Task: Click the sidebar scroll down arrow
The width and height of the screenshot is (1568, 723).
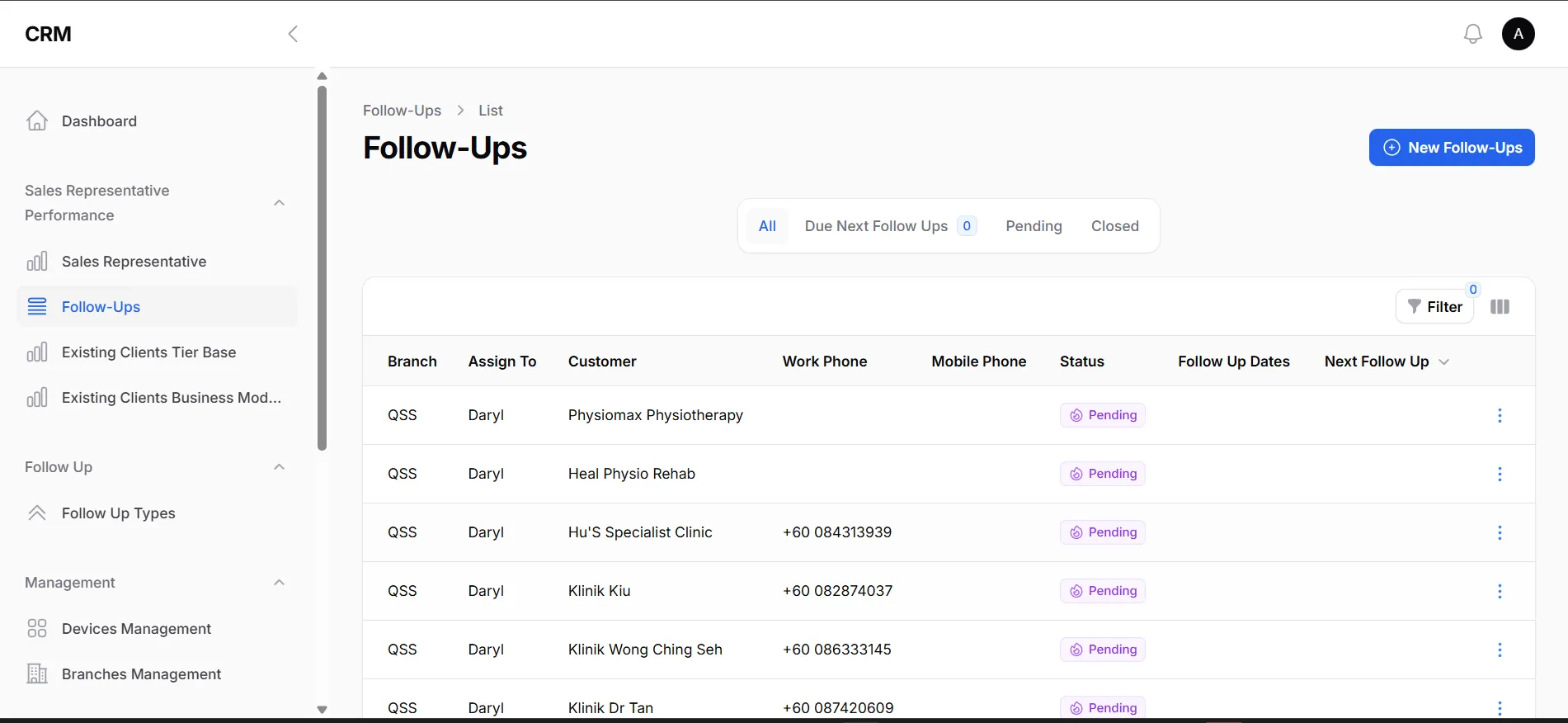Action: tap(322, 709)
